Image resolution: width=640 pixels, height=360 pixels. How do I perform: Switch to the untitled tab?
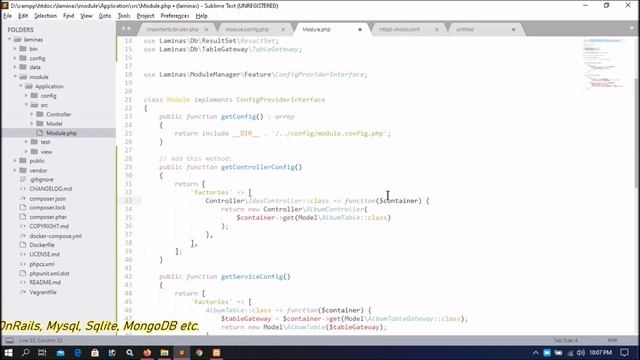pyautogui.click(x=465, y=29)
